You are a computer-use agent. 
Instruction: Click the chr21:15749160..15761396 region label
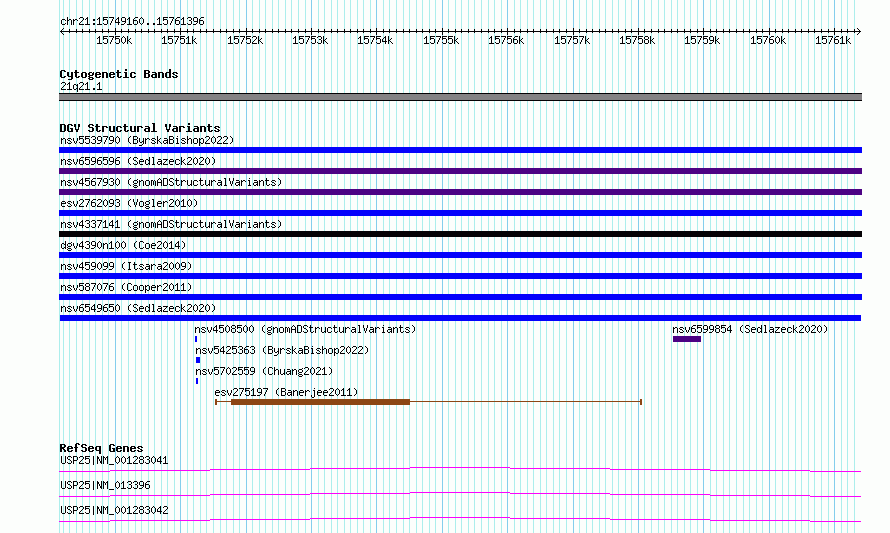coord(132,21)
